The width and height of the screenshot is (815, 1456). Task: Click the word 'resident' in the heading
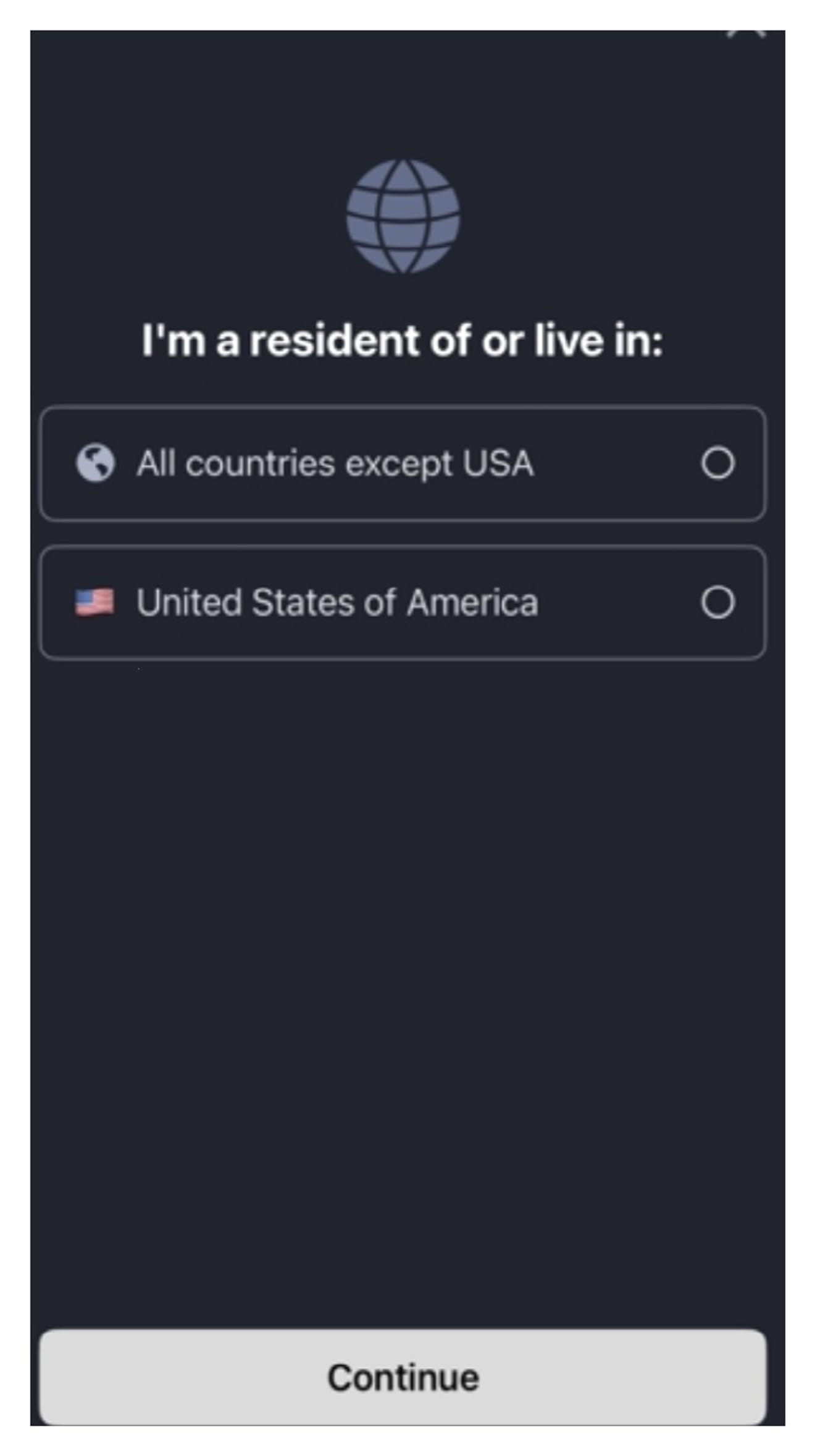pos(334,340)
